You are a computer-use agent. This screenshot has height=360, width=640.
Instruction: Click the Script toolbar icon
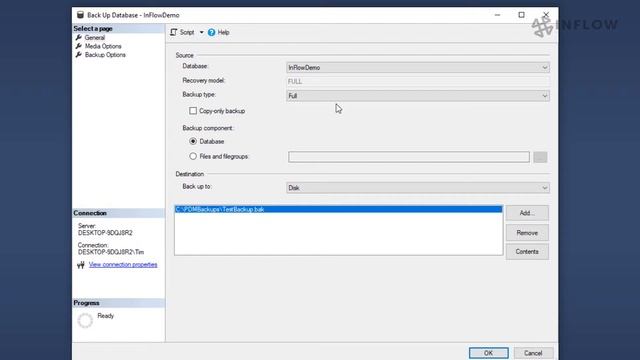pos(174,32)
